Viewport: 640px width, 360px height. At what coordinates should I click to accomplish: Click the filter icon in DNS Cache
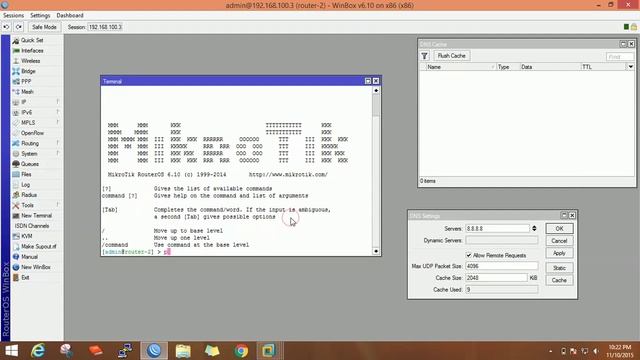424,56
